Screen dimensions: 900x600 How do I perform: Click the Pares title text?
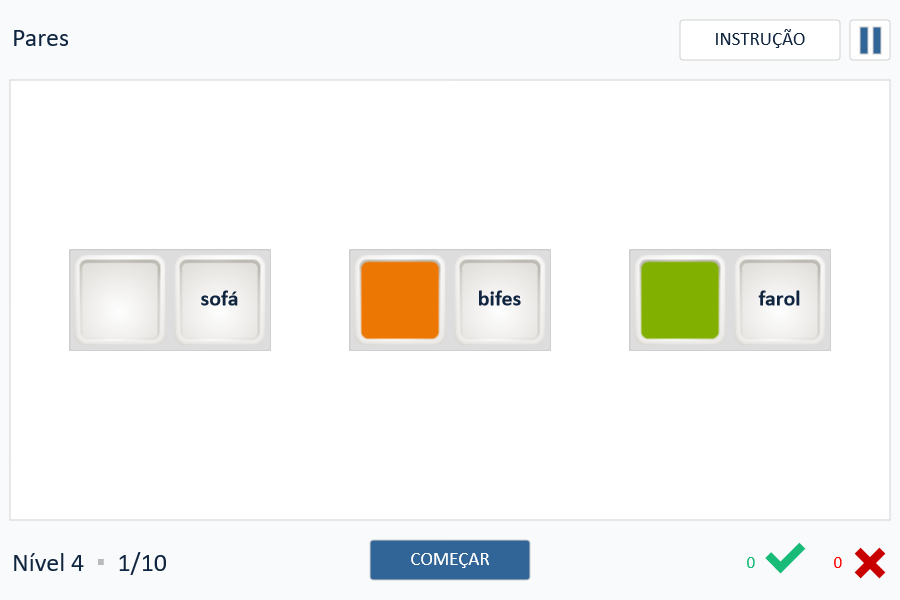[40, 39]
